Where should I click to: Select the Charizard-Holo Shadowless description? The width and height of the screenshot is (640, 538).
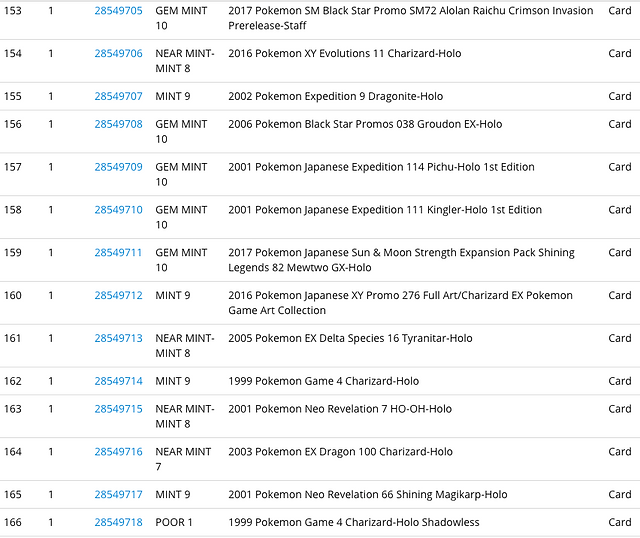click(354, 522)
